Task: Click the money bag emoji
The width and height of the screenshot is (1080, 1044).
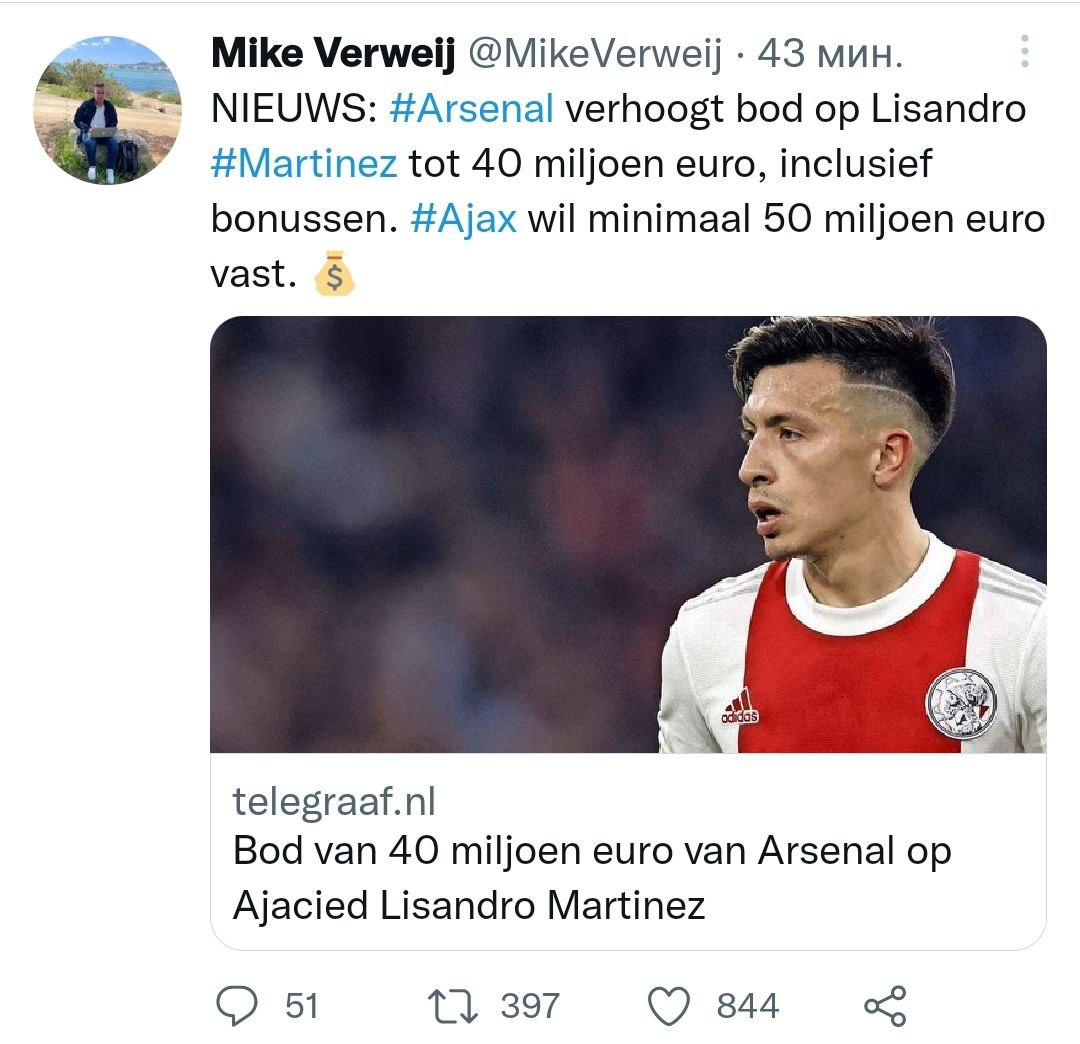Action: point(334,273)
